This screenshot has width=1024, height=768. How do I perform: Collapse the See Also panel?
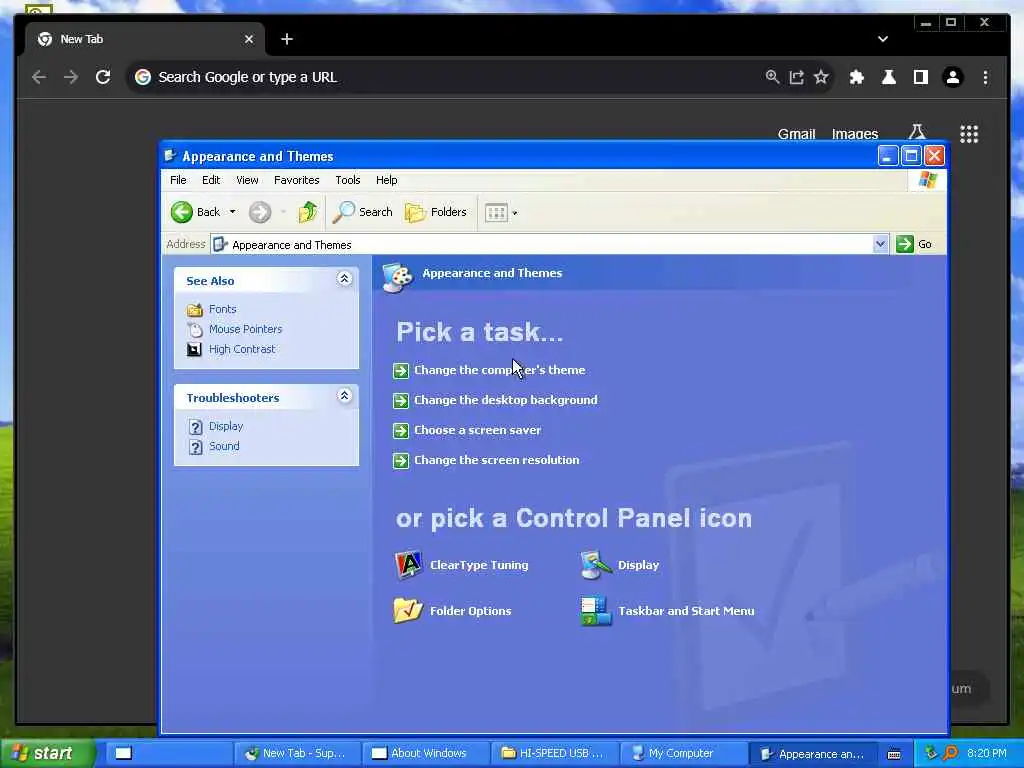[344, 280]
